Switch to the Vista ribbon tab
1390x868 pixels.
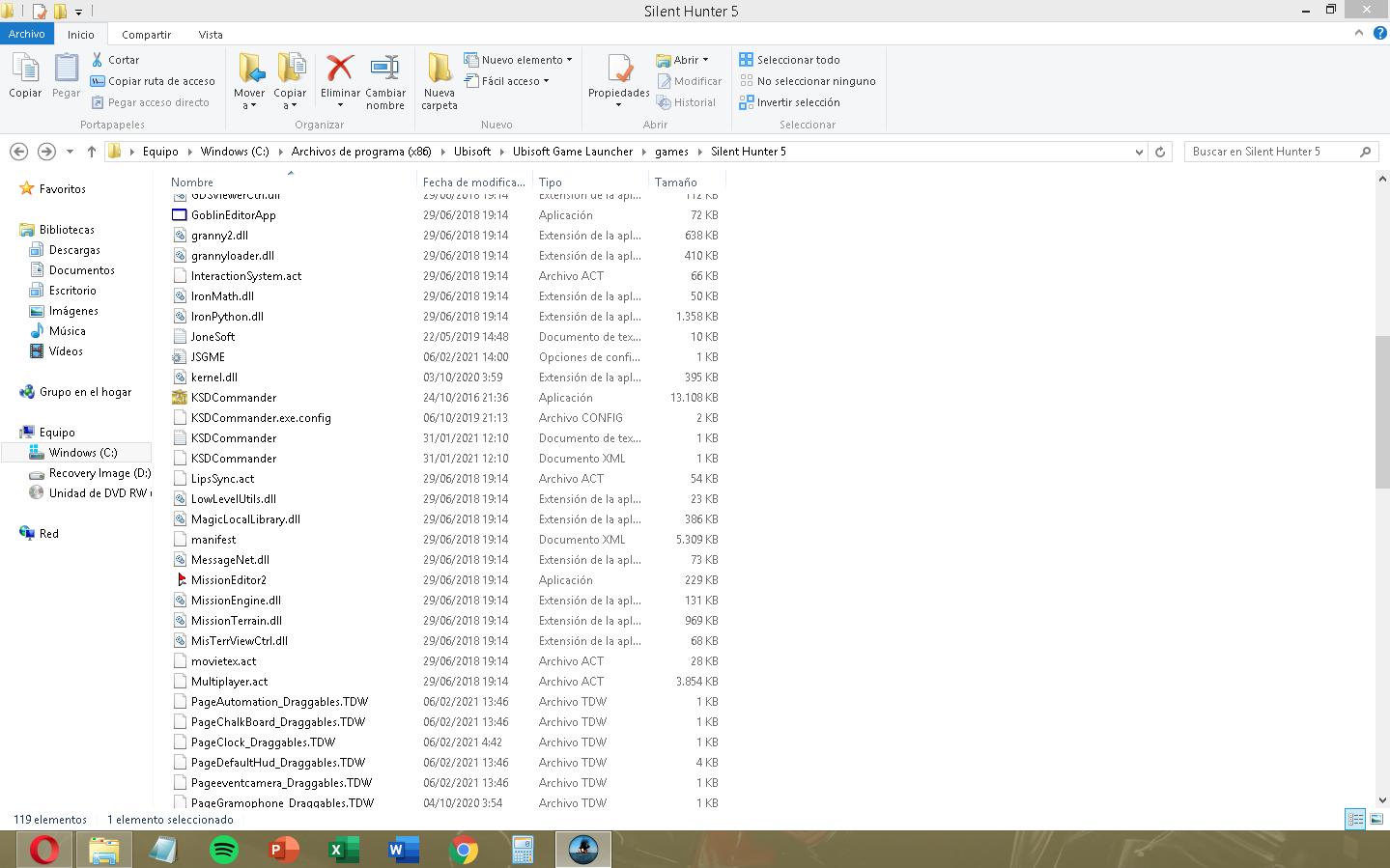[x=211, y=35]
